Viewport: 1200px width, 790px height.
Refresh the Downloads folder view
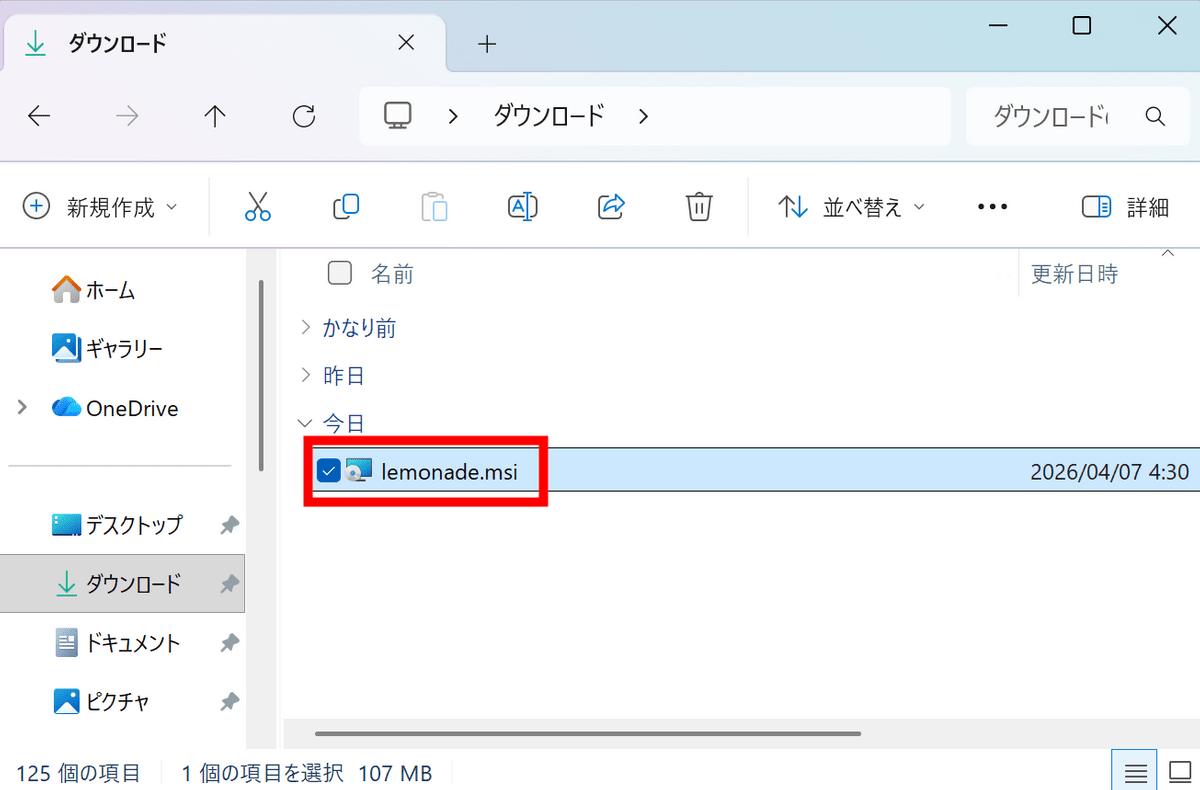pos(304,116)
